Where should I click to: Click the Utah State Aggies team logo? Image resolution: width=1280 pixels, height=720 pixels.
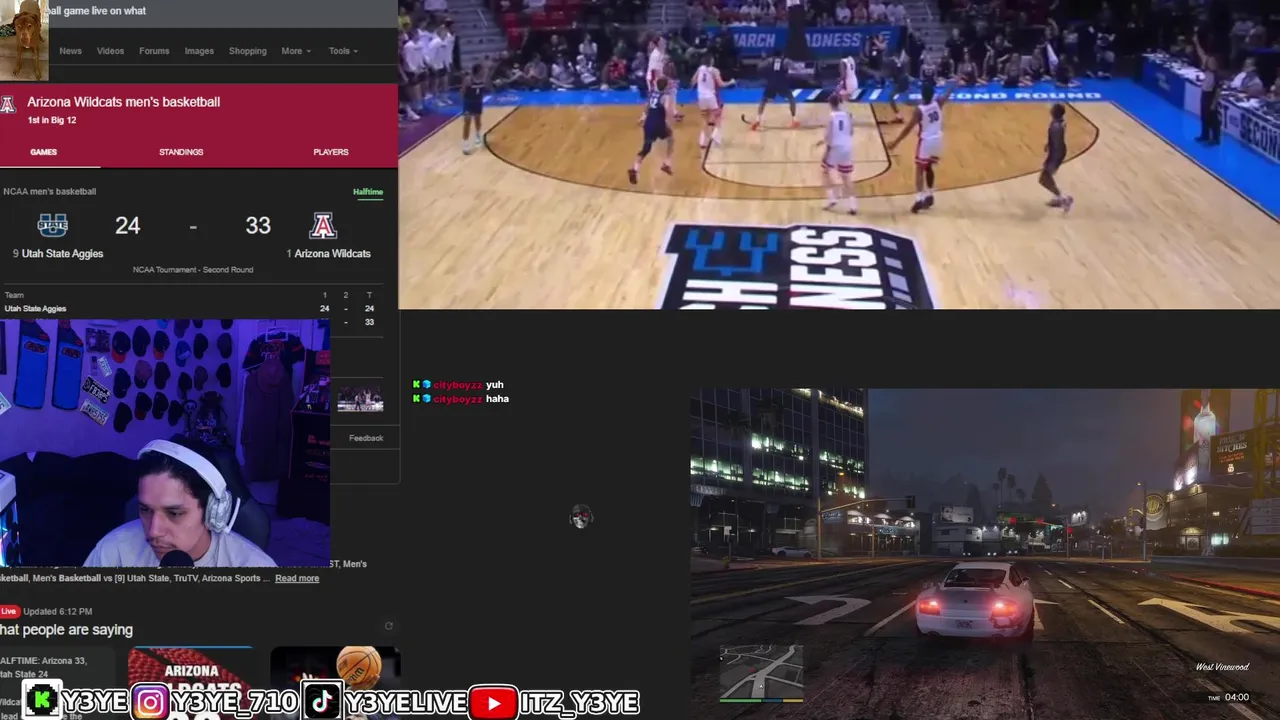pos(52,225)
